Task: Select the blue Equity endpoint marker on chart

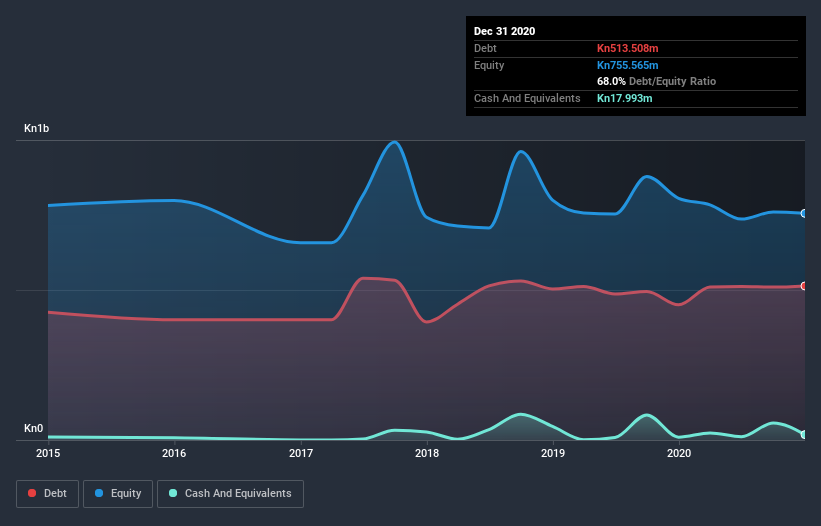Action: (x=804, y=214)
